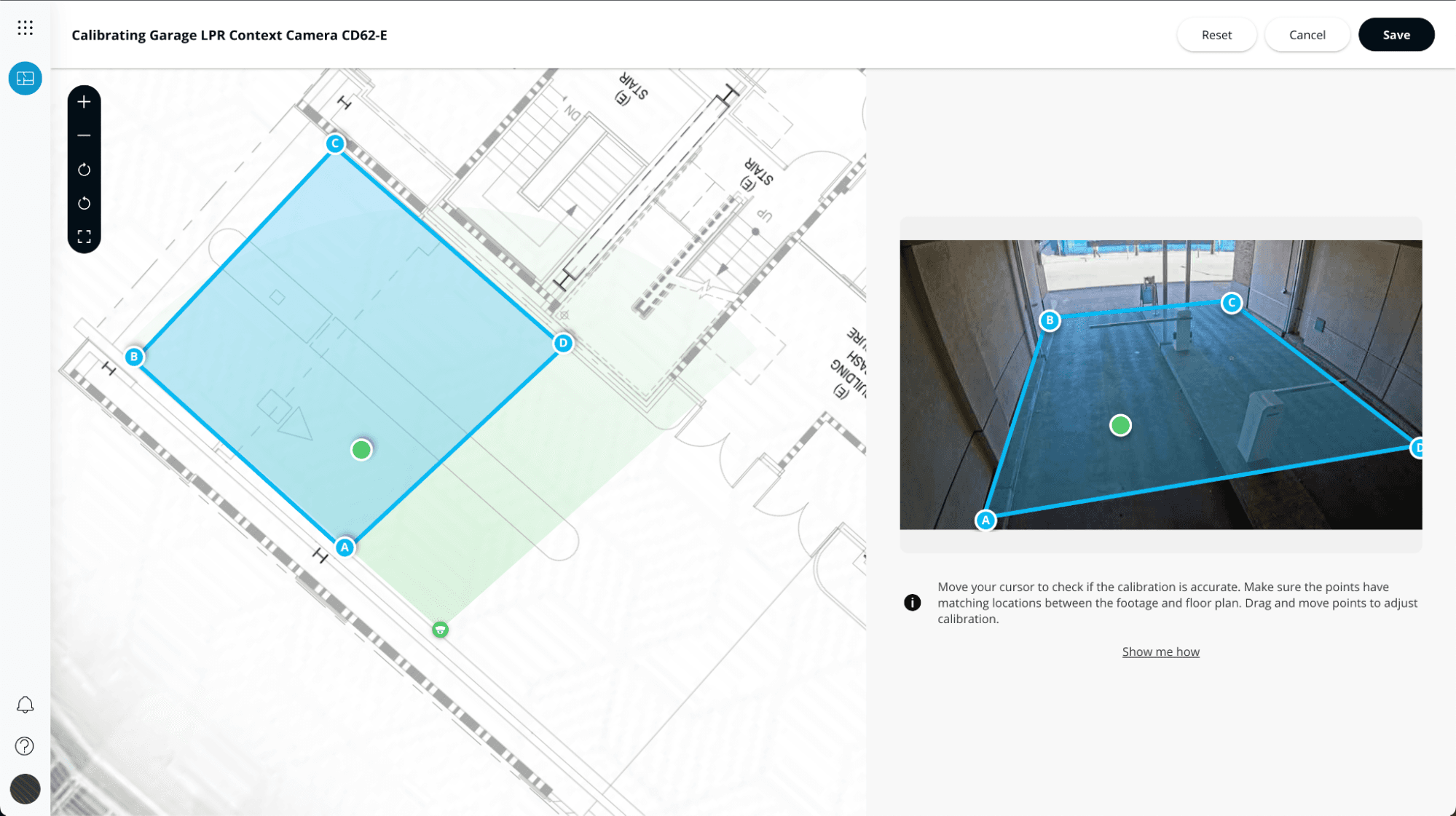The height and width of the screenshot is (816, 1456).
Task: Open the apps grid menu icon
Action: tap(25, 28)
